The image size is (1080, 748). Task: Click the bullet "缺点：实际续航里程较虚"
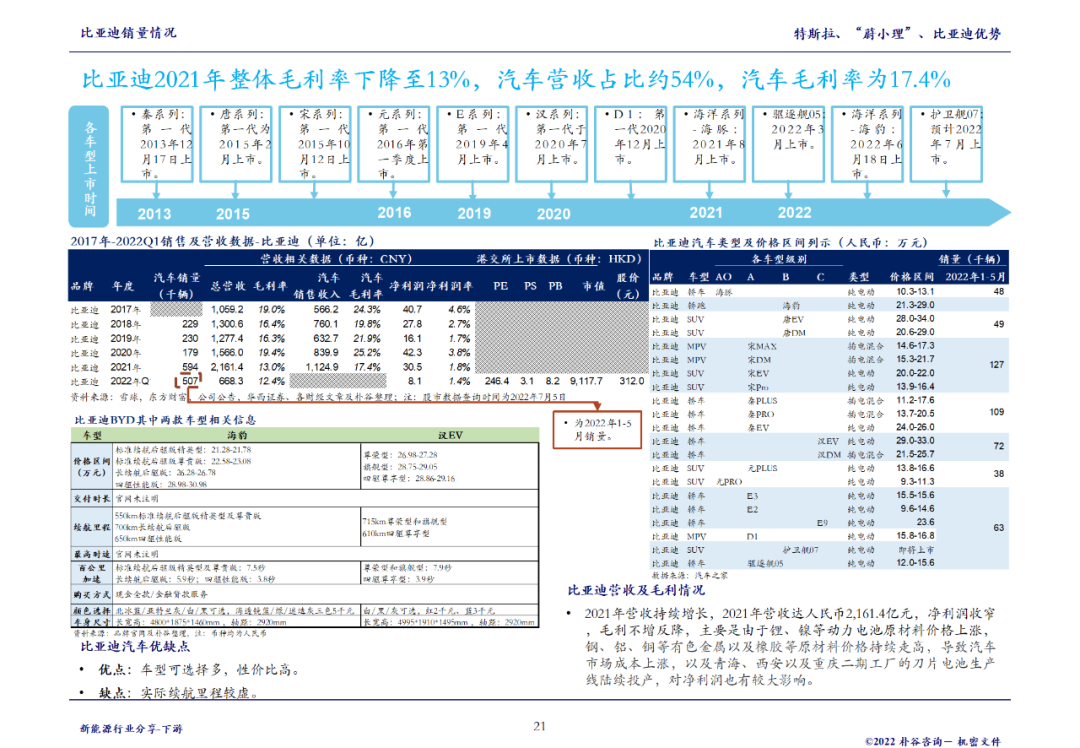(x=178, y=693)
